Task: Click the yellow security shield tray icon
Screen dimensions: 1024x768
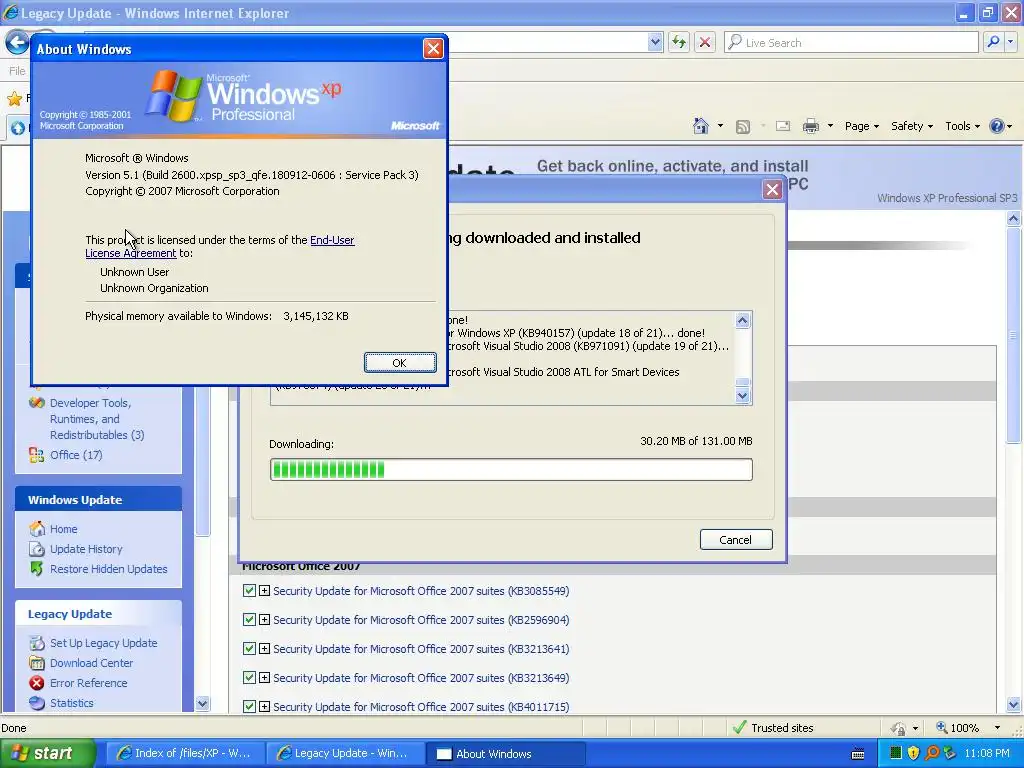Action: coord(914,754)
